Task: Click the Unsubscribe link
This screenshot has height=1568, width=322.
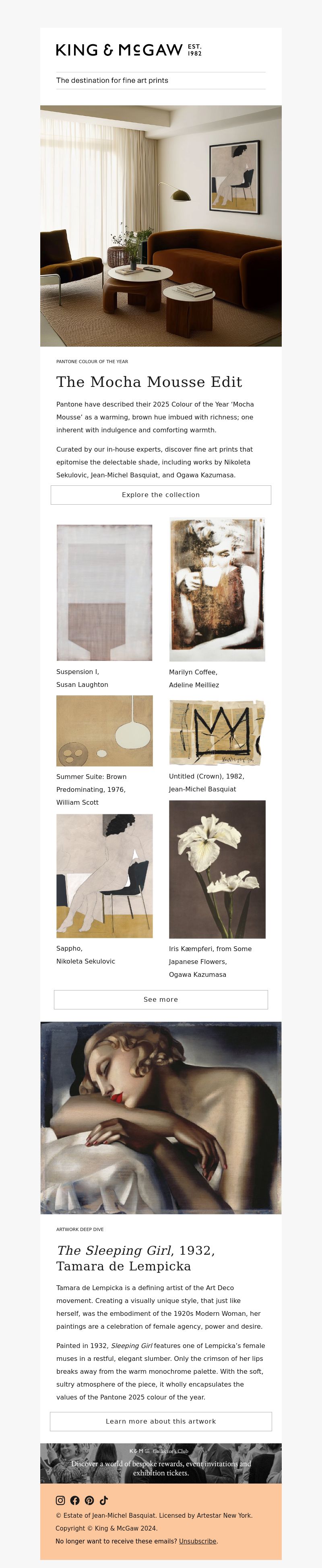Action: coord(197,1541)
